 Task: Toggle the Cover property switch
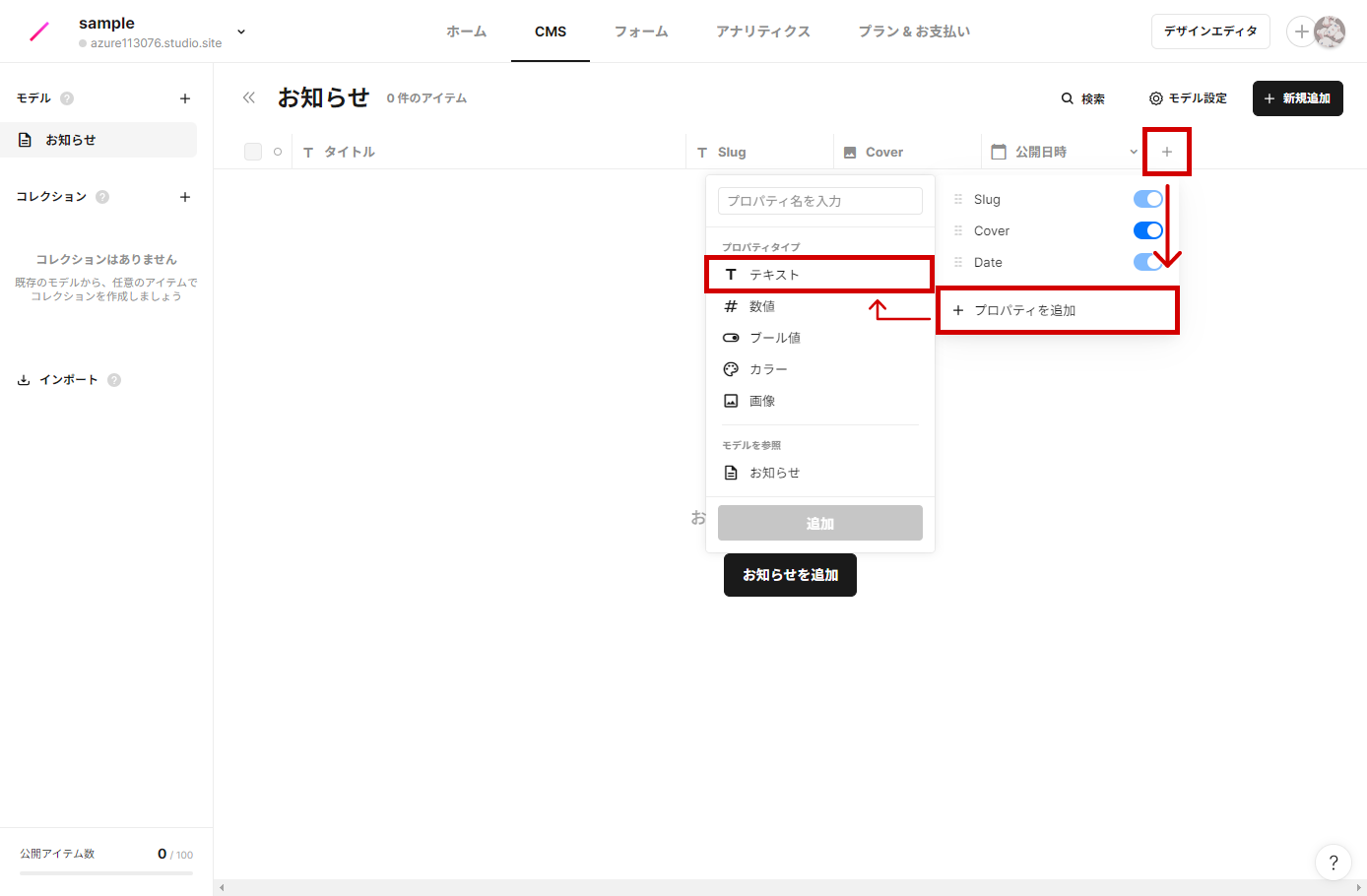(x=1147, y=230)
